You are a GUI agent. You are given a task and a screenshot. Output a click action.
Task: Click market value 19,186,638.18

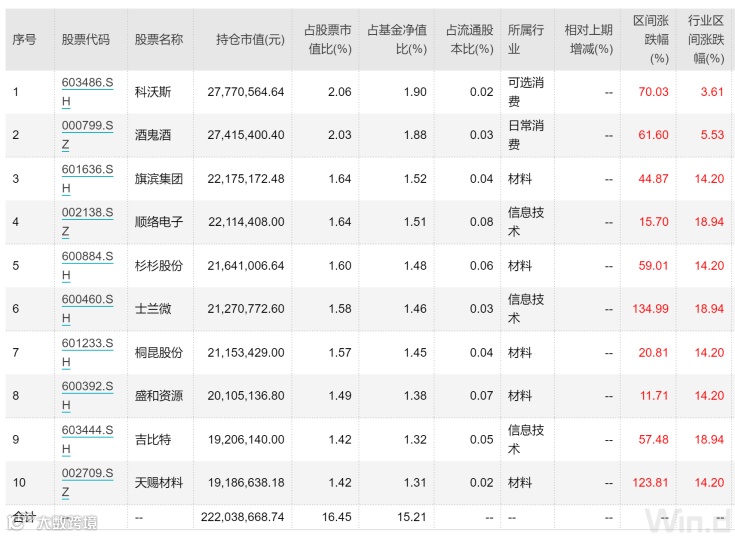[x=246, y=483]
